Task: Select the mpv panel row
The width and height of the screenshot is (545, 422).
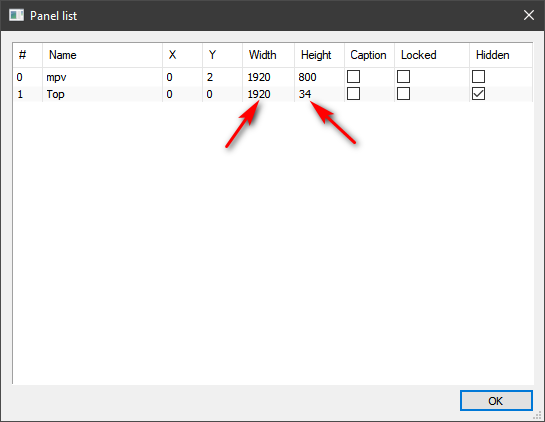Action: pyautogui.click(x=272, y=77)
